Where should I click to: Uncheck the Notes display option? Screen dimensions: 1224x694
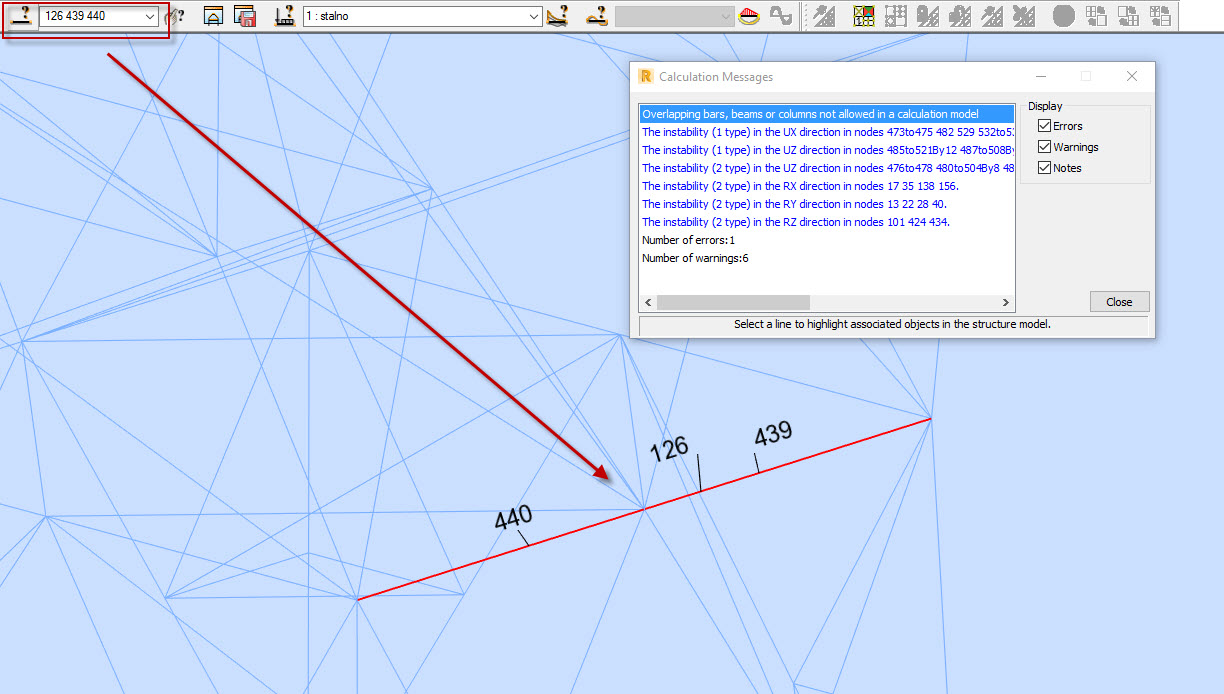click(1044, 168)
